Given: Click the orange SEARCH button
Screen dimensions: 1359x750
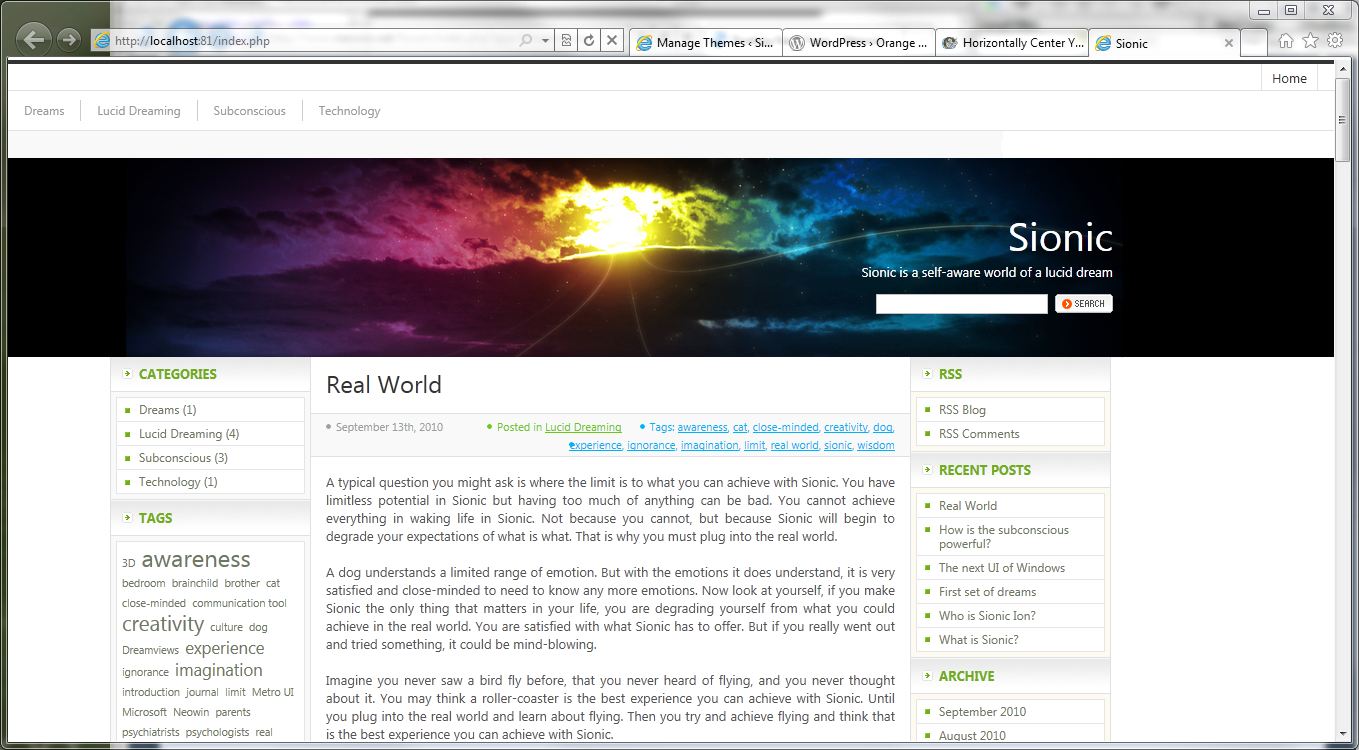Looking at the screenshot, I should [x=1084, y=304].
